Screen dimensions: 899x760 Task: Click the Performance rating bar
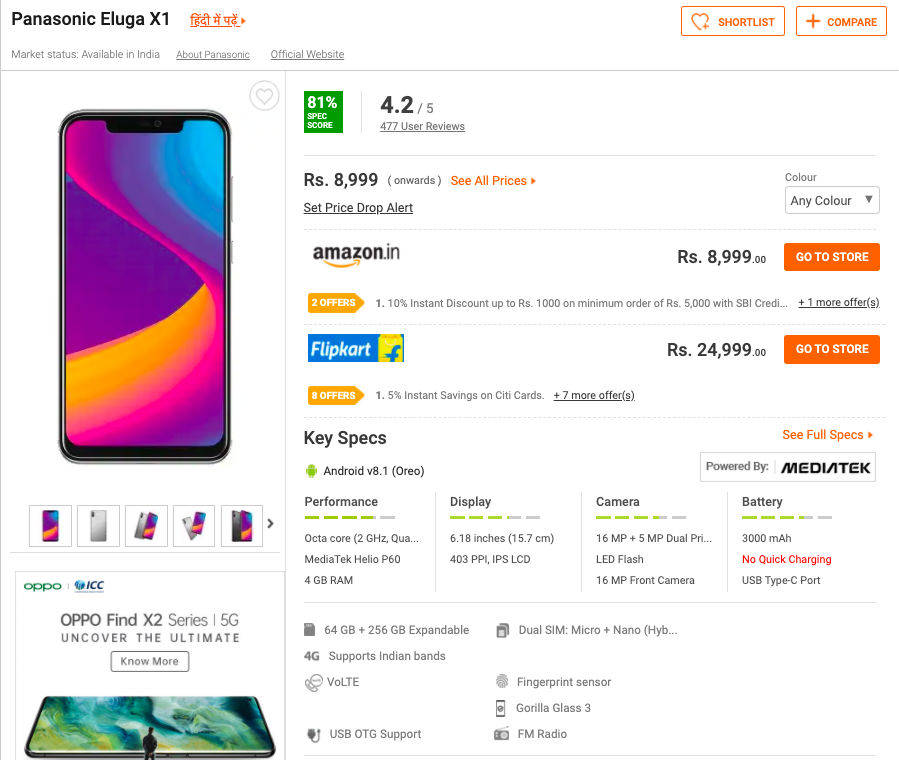coord(349,517)
